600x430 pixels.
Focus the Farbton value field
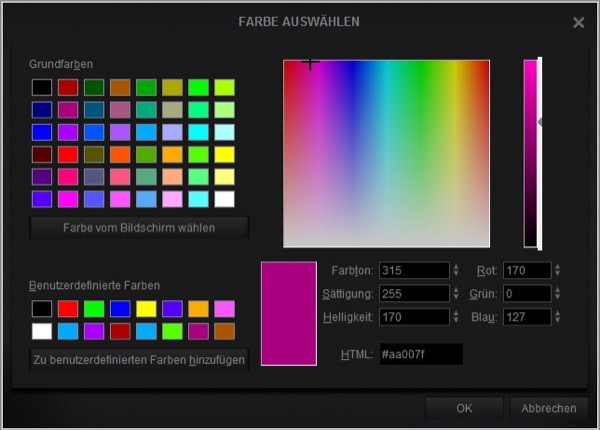coord(414,270)
